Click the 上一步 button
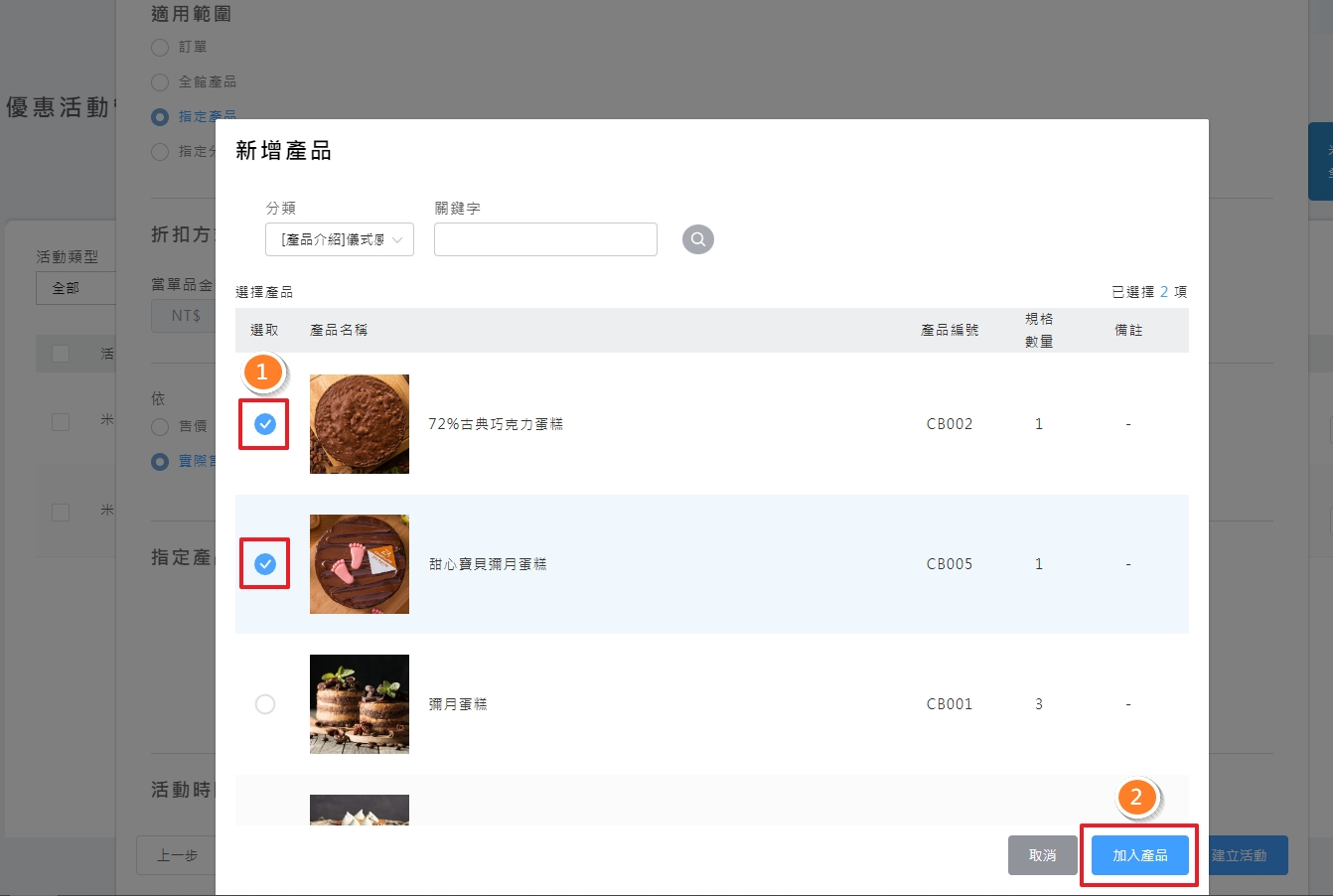Screen dimensions: 1333x896 (179, 855)
